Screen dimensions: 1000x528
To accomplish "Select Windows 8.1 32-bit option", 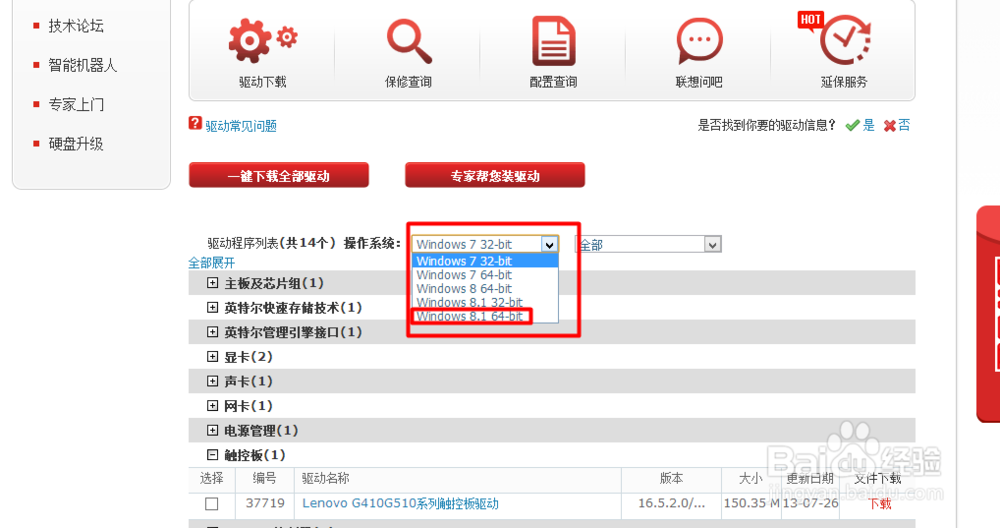I will [485, 302].
